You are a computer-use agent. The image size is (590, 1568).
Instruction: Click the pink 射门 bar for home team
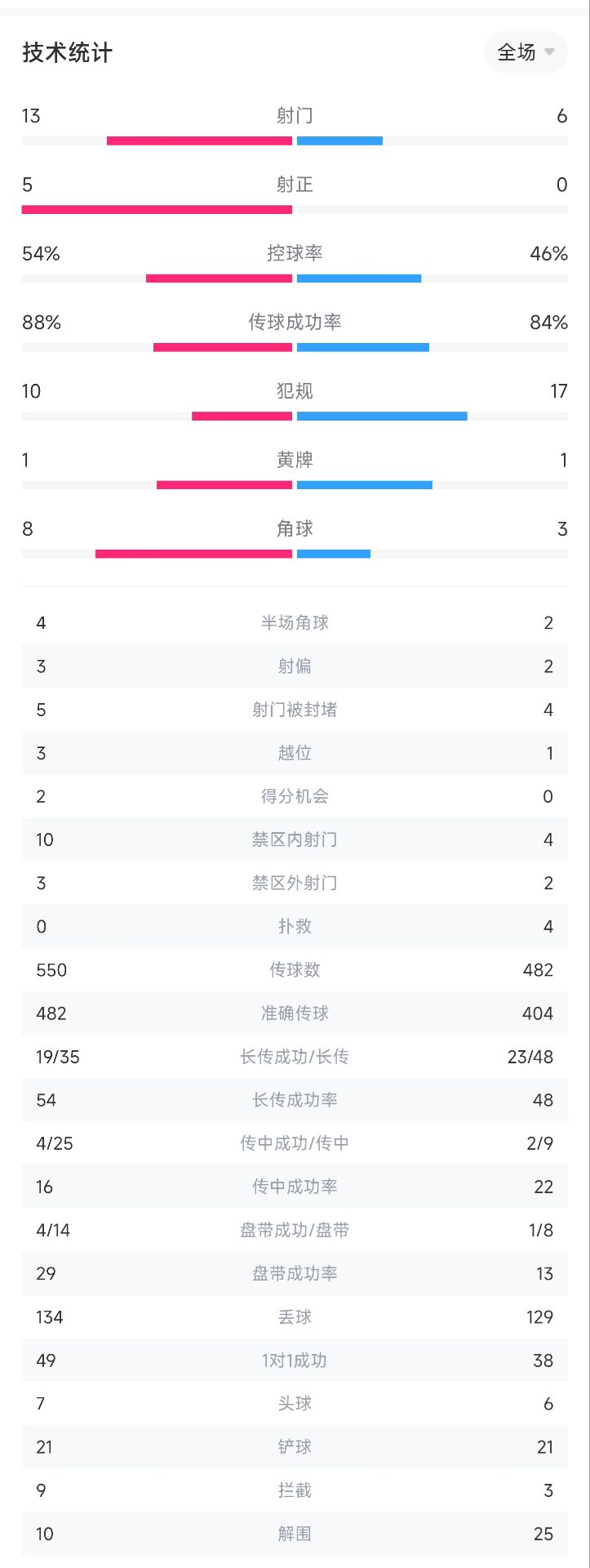pyautogui.click(x=199, y=140)
